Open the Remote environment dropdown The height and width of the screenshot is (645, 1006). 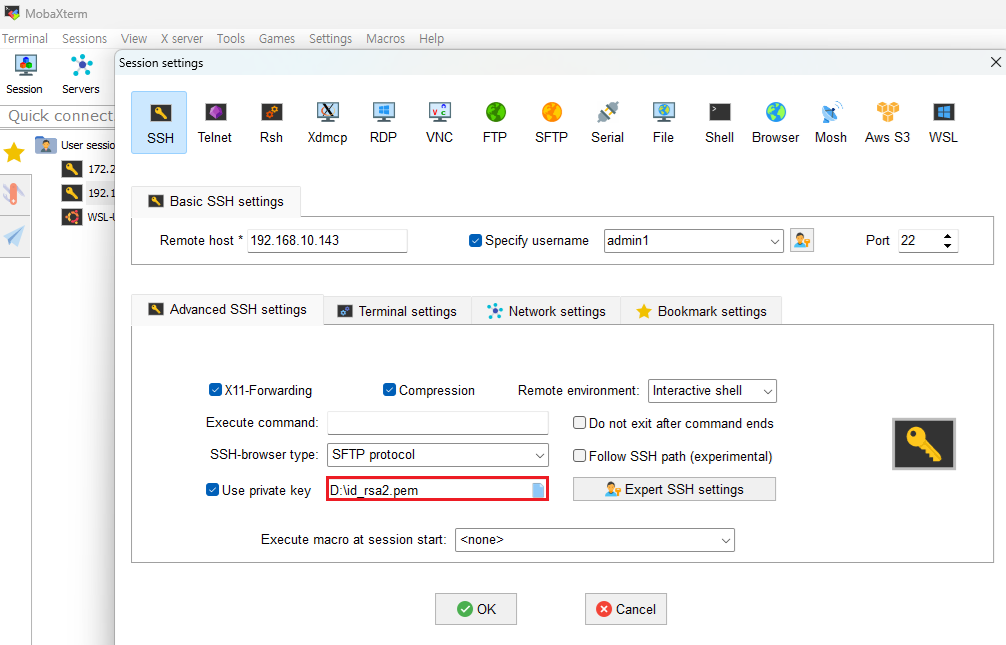pos(712,391)
